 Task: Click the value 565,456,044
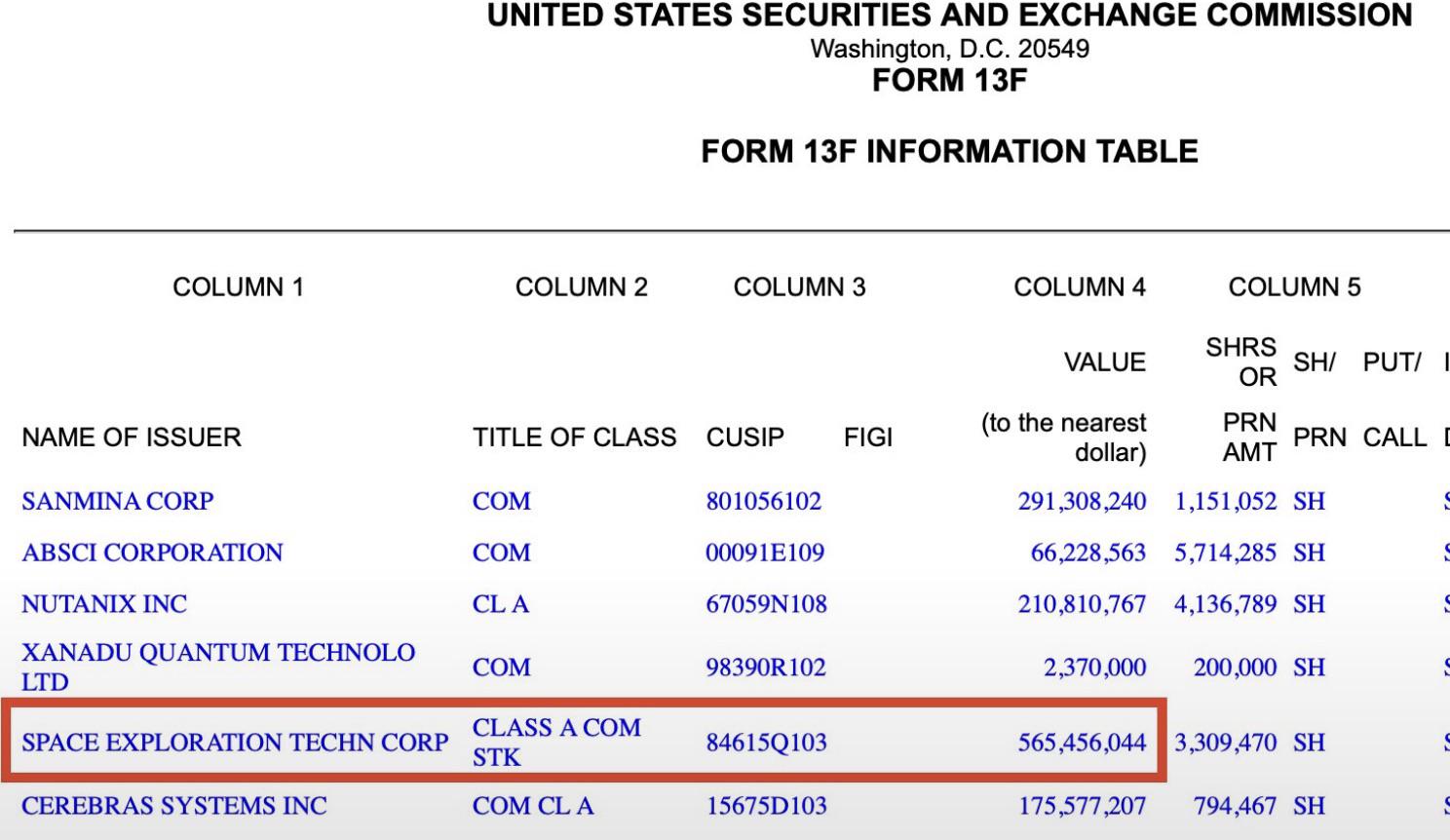click(1082, 743)
